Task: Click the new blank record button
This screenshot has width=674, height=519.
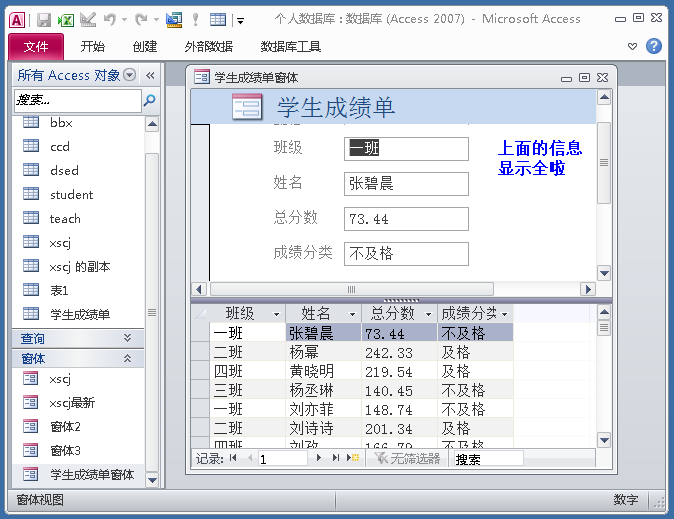Action: (x=353, y=458)
